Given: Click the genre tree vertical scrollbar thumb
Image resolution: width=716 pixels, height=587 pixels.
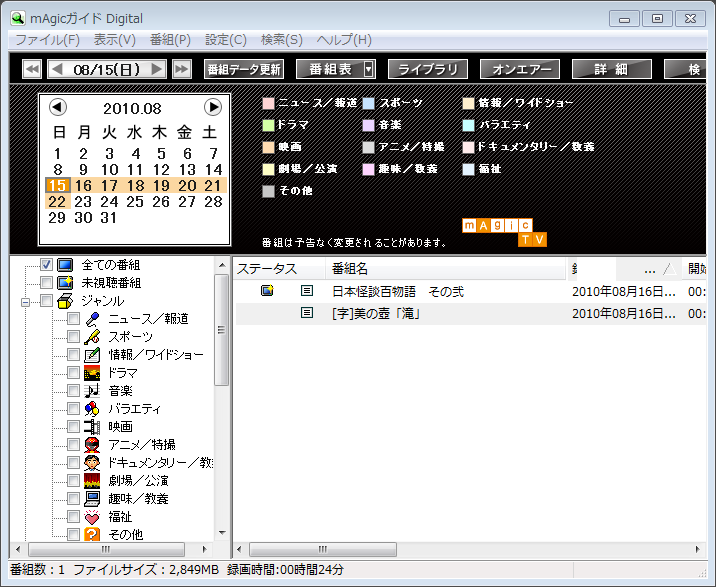Looking at the screenshot, I should 221,330.
